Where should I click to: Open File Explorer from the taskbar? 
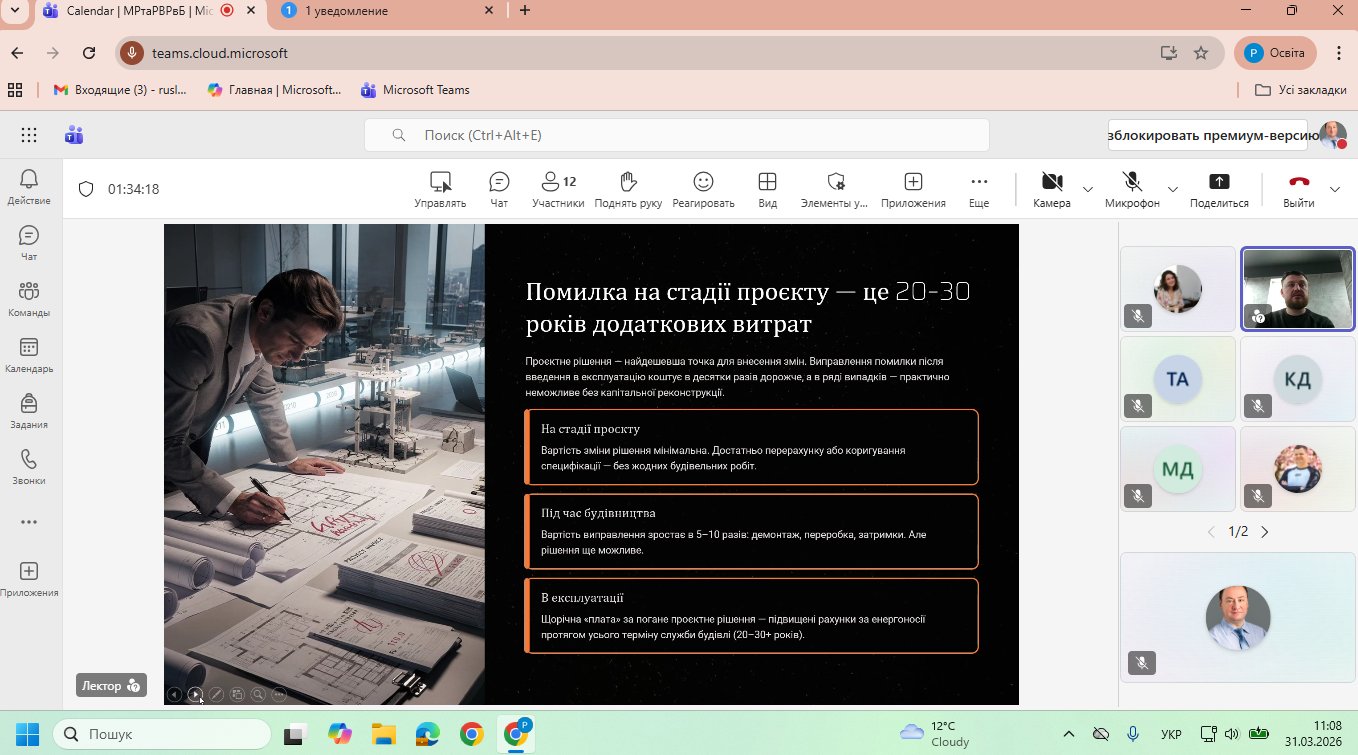point(383,735)
